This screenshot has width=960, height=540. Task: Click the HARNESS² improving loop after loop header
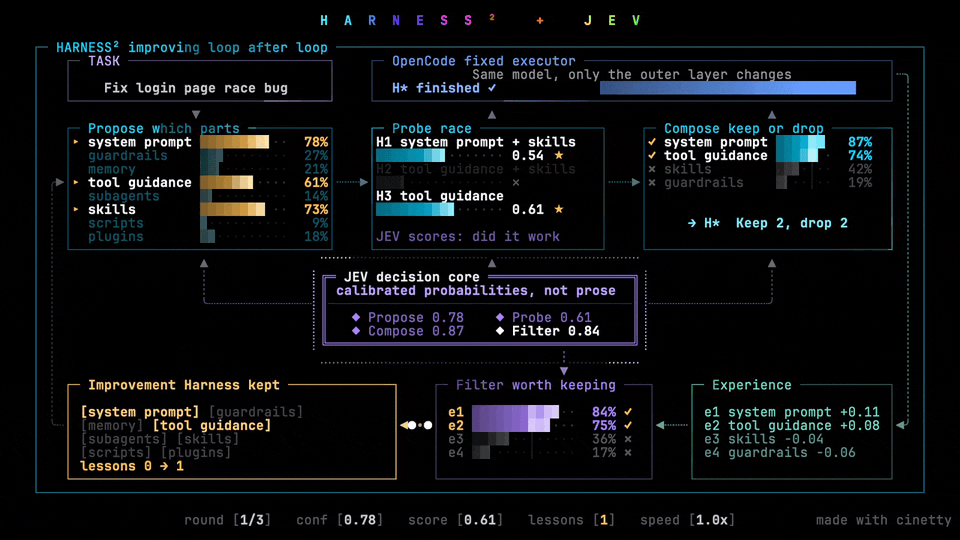192,47
